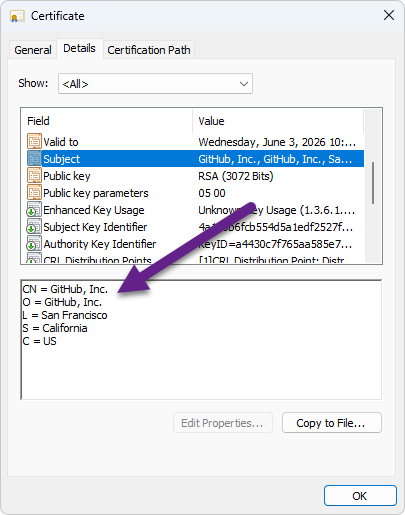Click the field list vertical scrollbar thumb
This screenshot has width=405, height=515.
coord(373,183)
